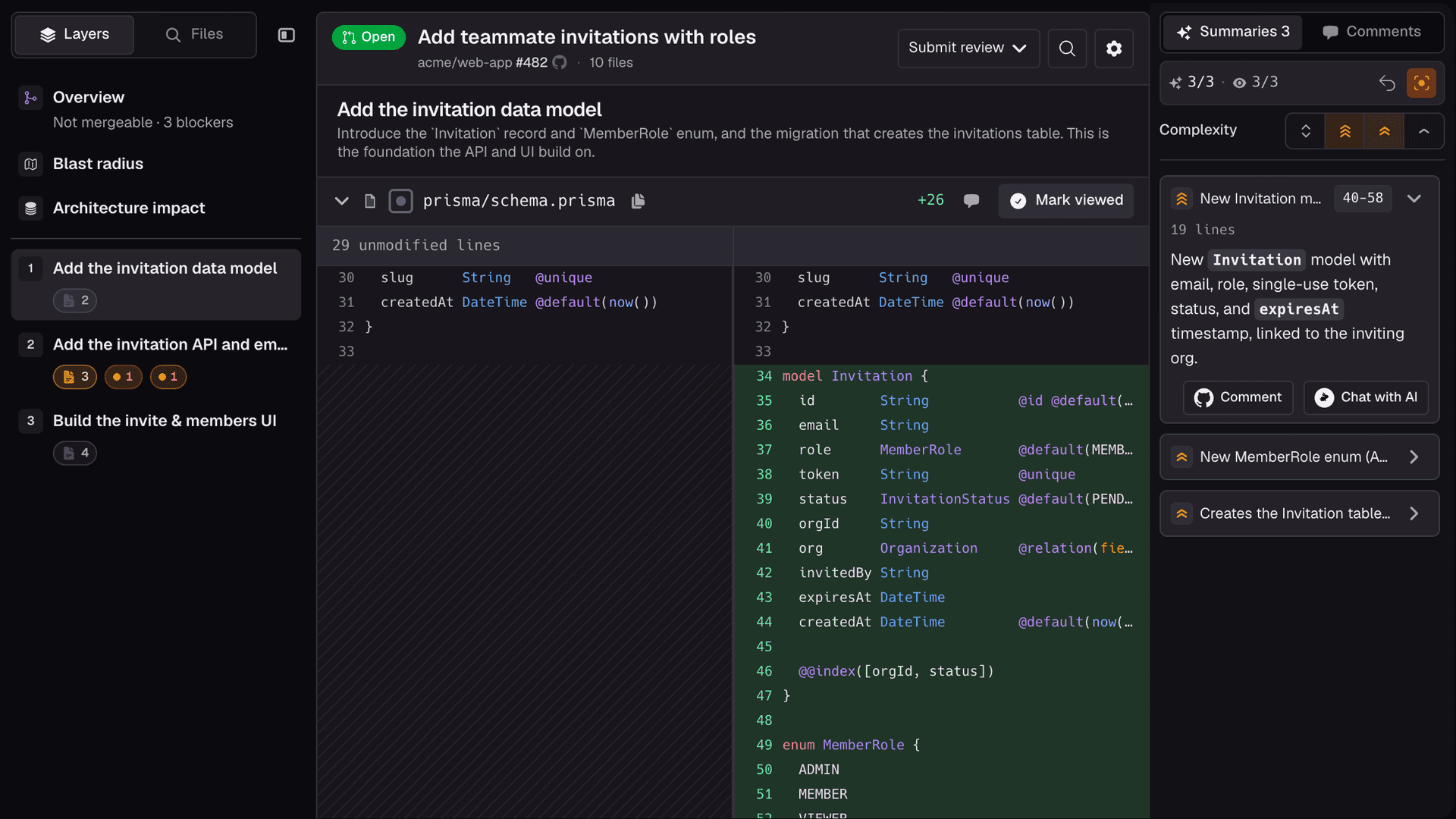Viewport: 1456px width, 819px height.
Task: Click the orange 3 files badge in layer 2
Action: tap(75, 377)
